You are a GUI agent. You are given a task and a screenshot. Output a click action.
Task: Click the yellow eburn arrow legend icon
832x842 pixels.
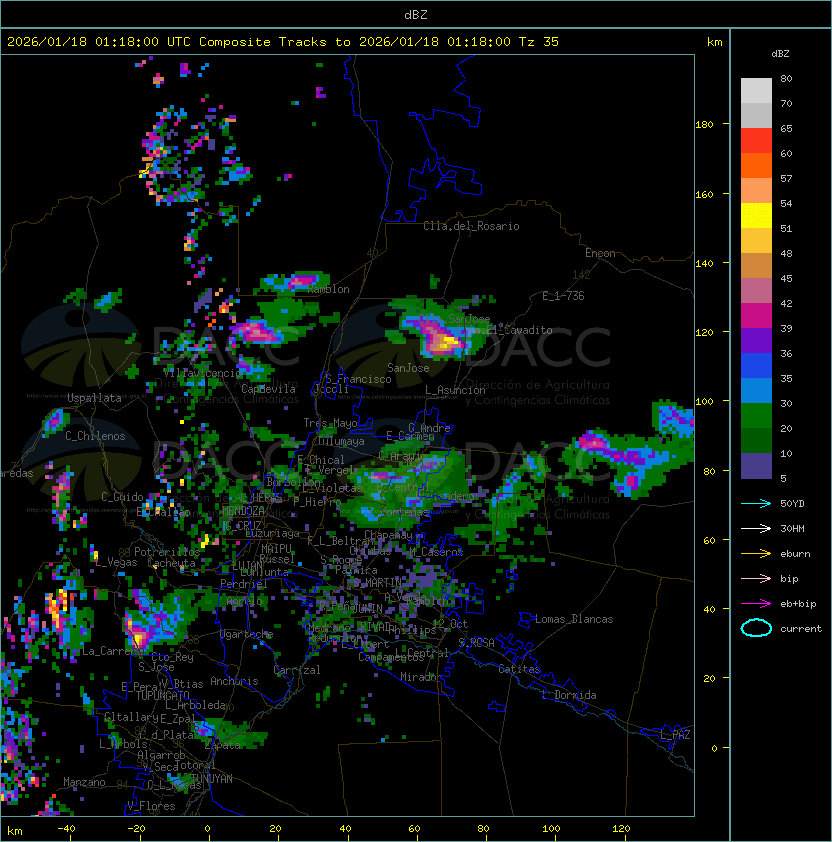756,554
